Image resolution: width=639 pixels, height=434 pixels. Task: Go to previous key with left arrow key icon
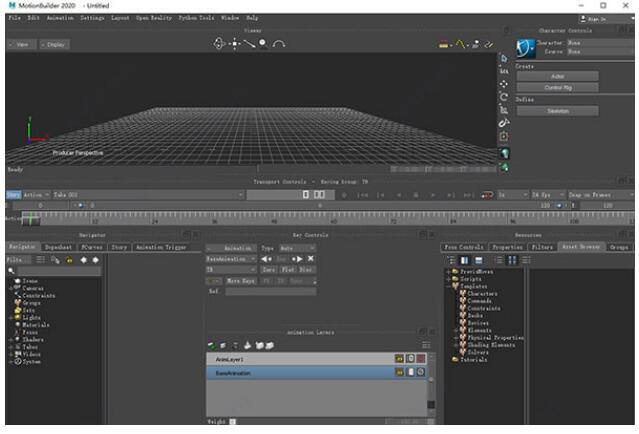point(267,259)
